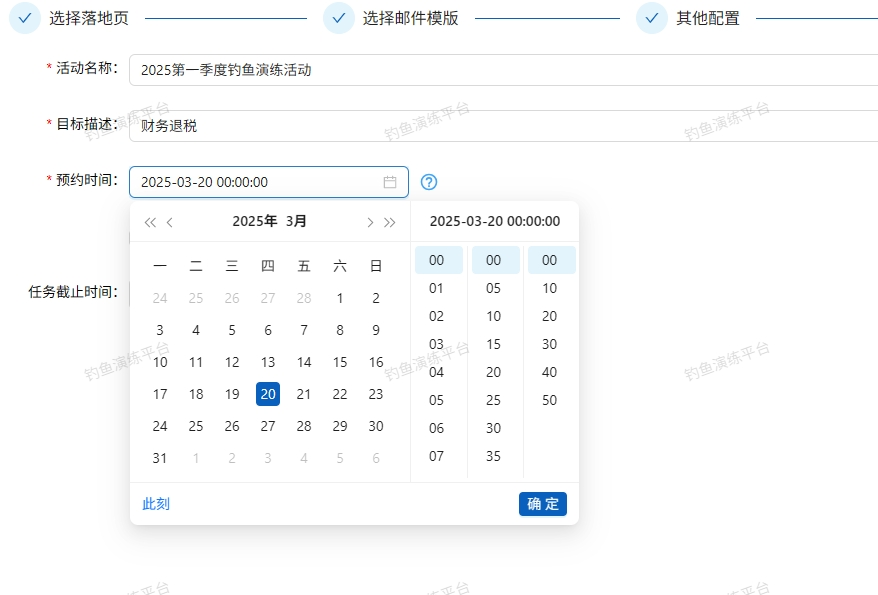Click the previous year double-arrow icon
Viewport: 878px width, 595px height.
[x=150, y=222]
